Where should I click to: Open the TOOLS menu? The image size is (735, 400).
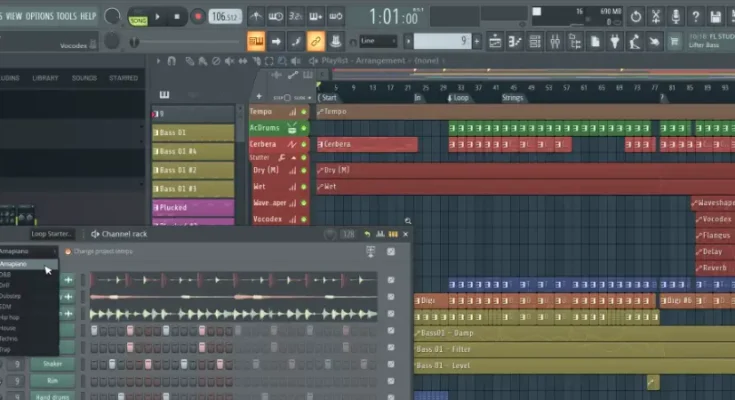pos(67,16)
